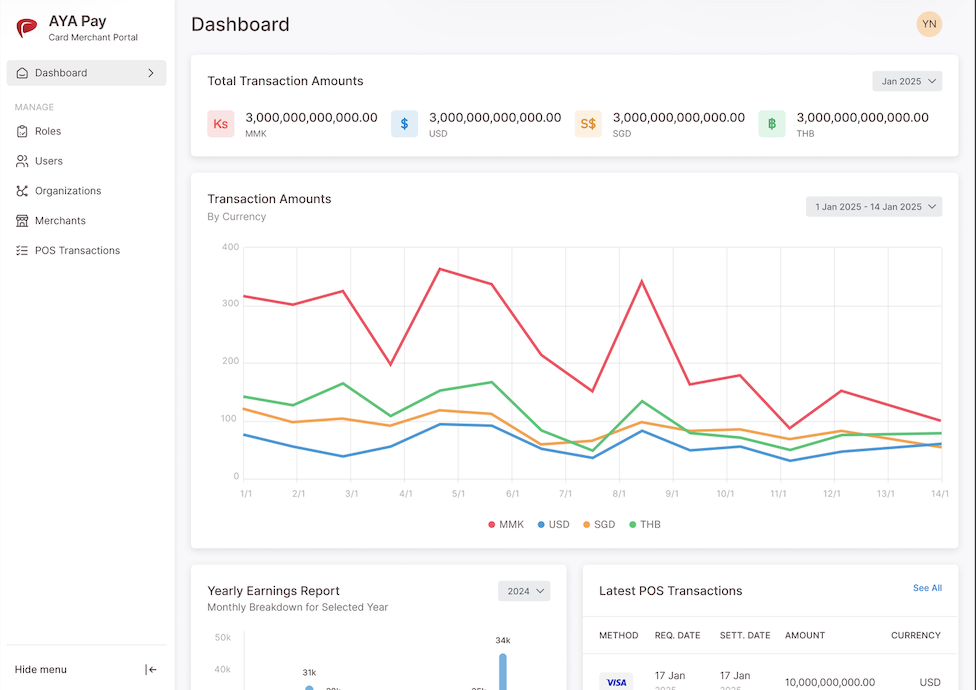Toggle MMK series in chart legend
Viewport: 976px width, 690px height.
click(x=506, y=525)
